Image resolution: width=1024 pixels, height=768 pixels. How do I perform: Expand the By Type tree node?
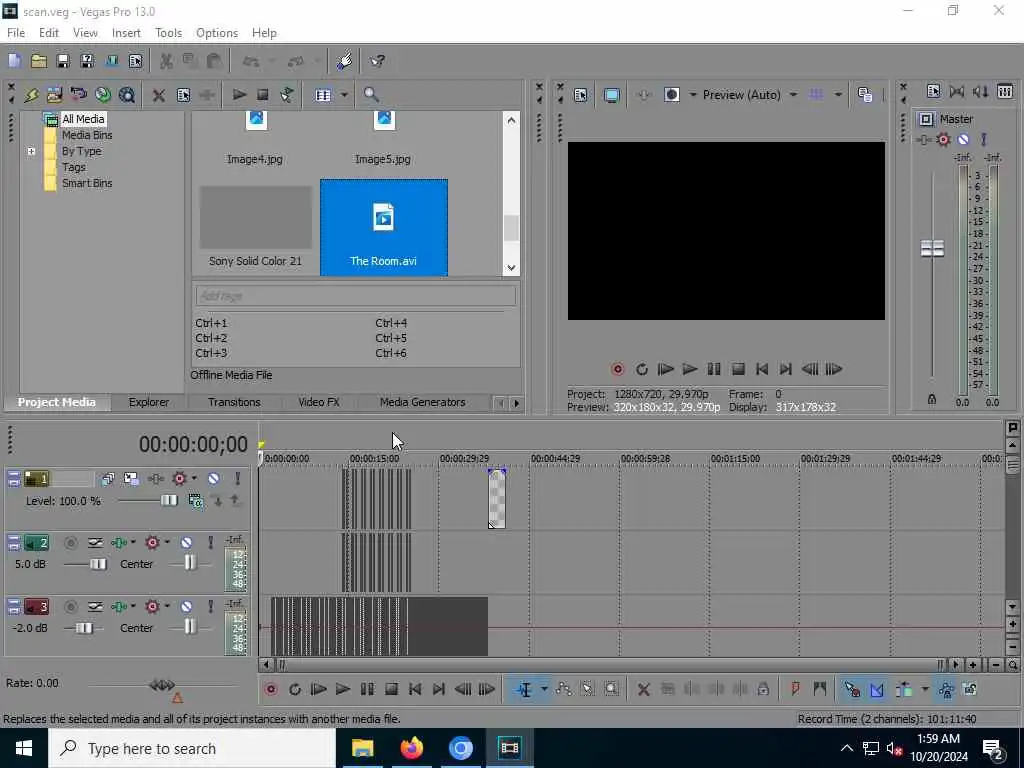(x=31, y=152)
